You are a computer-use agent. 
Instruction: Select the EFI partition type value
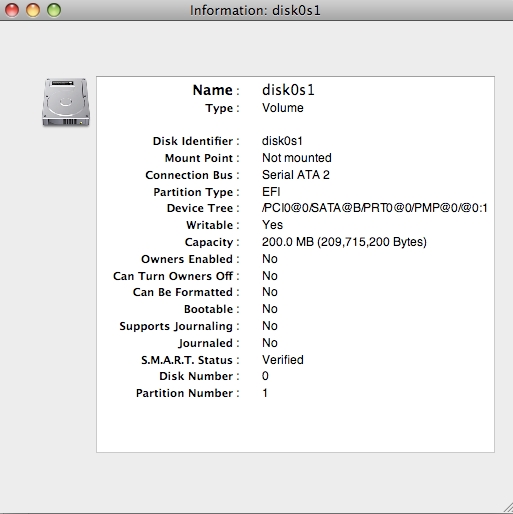271,192
